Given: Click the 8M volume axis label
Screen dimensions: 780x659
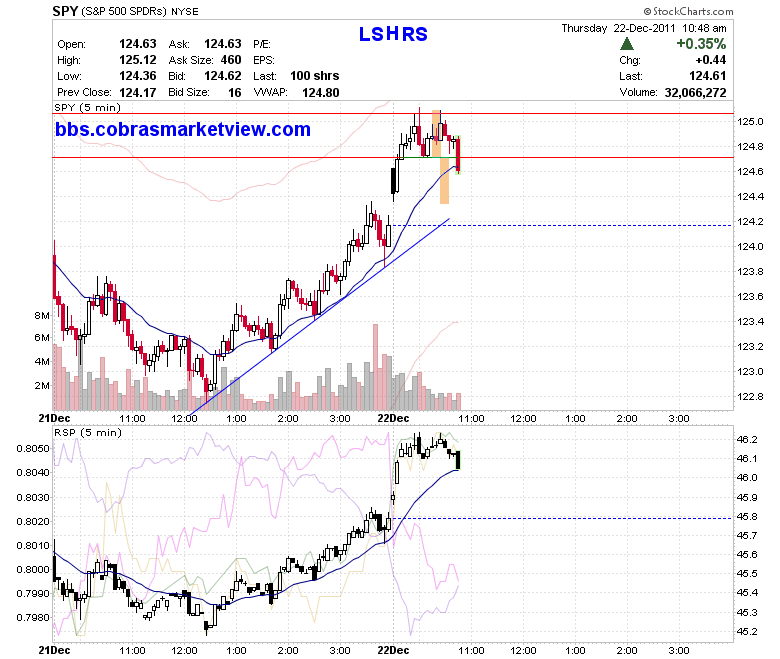Looking at the screenshot, I should point(42,316).
